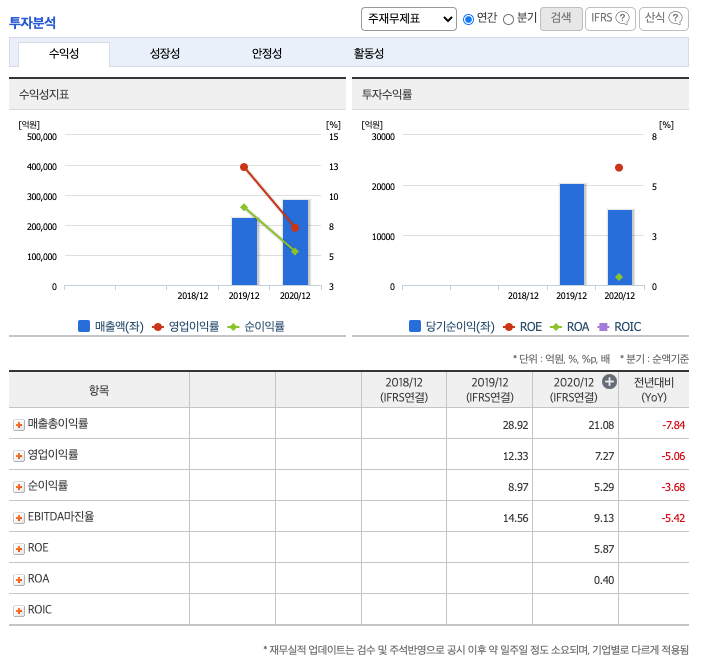The image size is (701, 665).
Task: Toggle the 순이익률 legend item
Action: [x=256, y=326]
